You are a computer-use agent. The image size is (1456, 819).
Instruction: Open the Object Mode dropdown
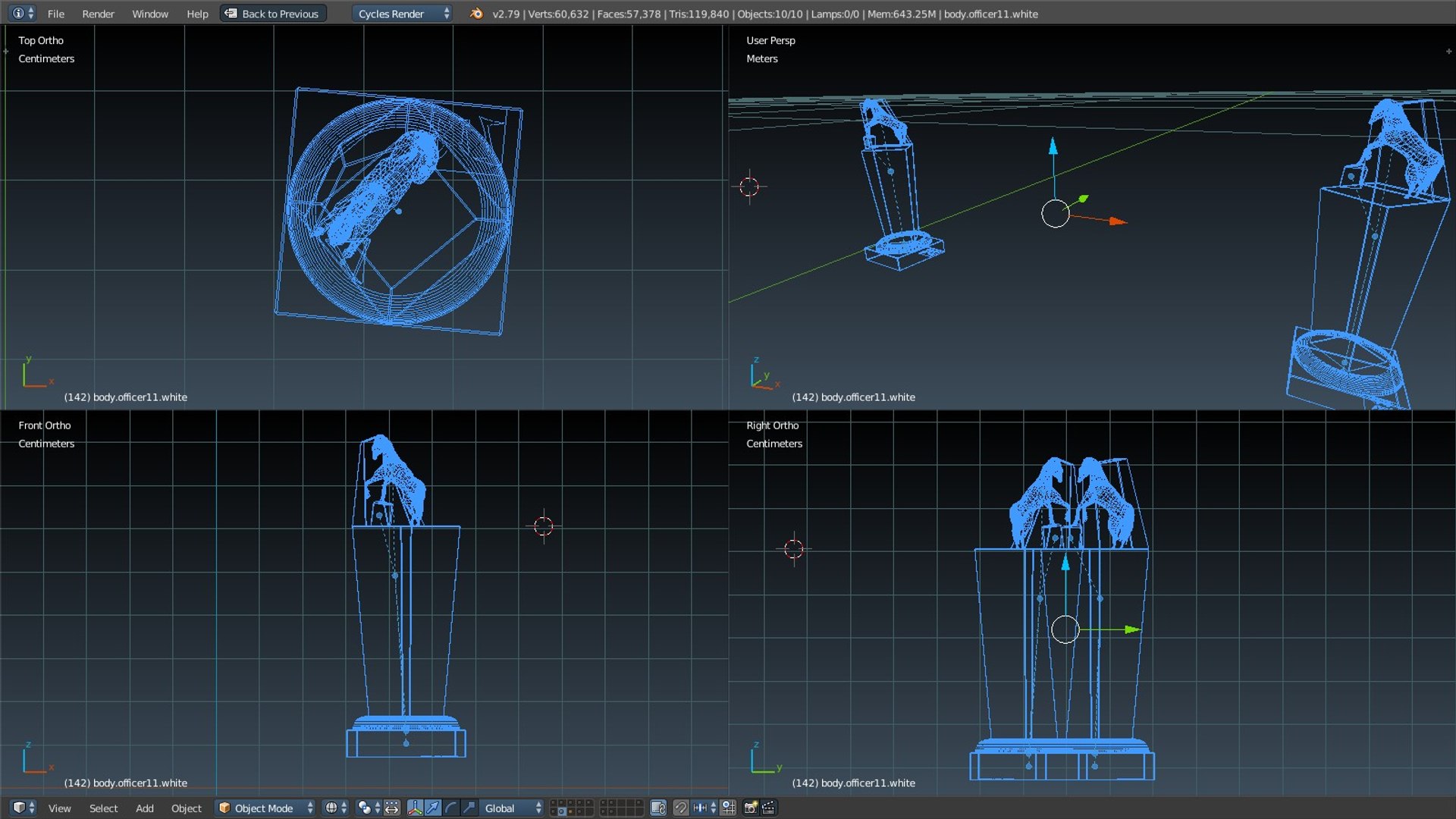[x=265, y=808]
